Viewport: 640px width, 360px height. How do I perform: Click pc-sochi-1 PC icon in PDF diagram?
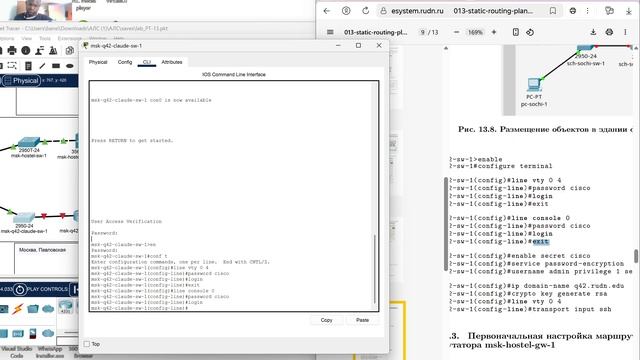click(x=533, y=84)
